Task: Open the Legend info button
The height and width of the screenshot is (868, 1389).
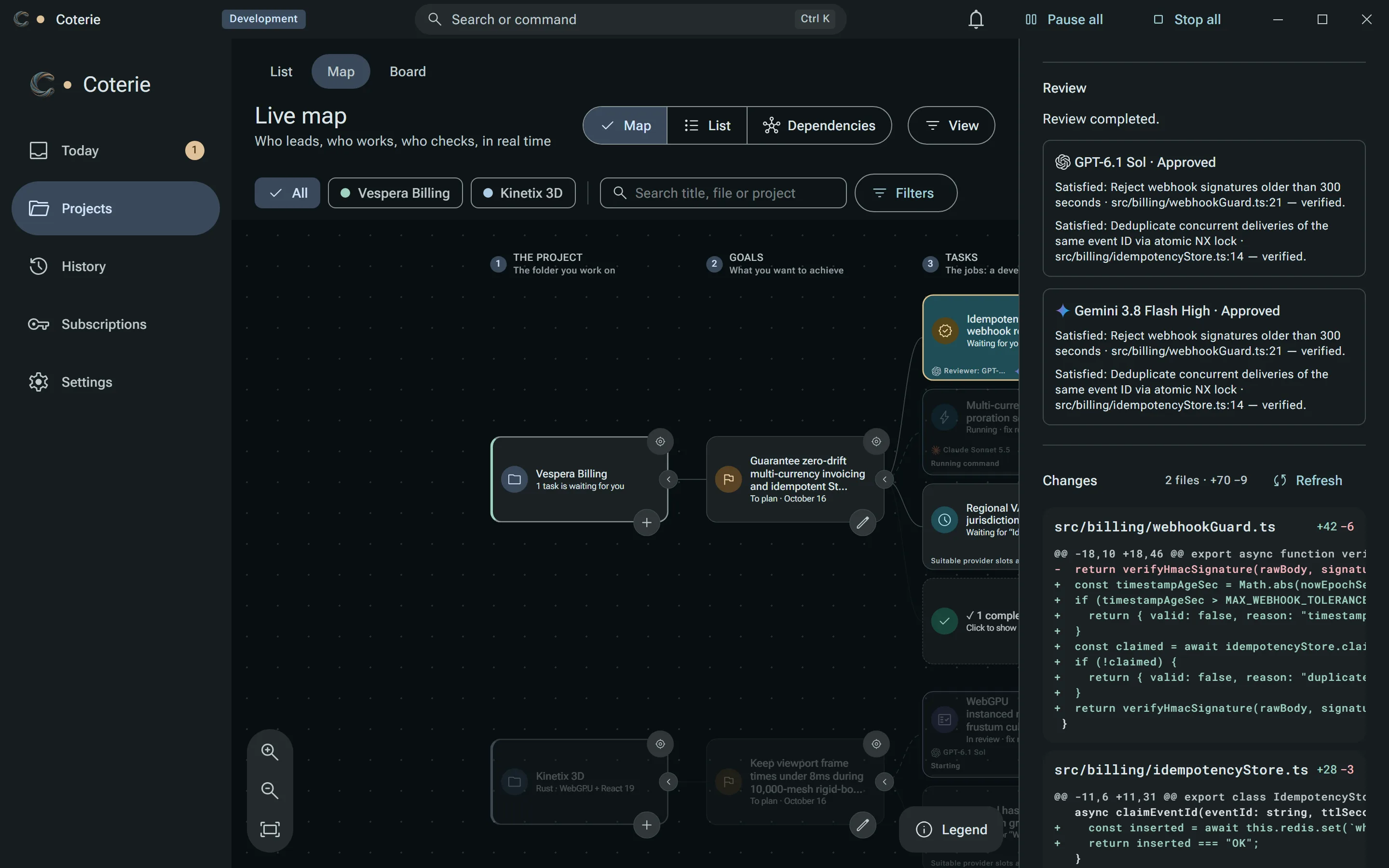Action: click(952, 829)
